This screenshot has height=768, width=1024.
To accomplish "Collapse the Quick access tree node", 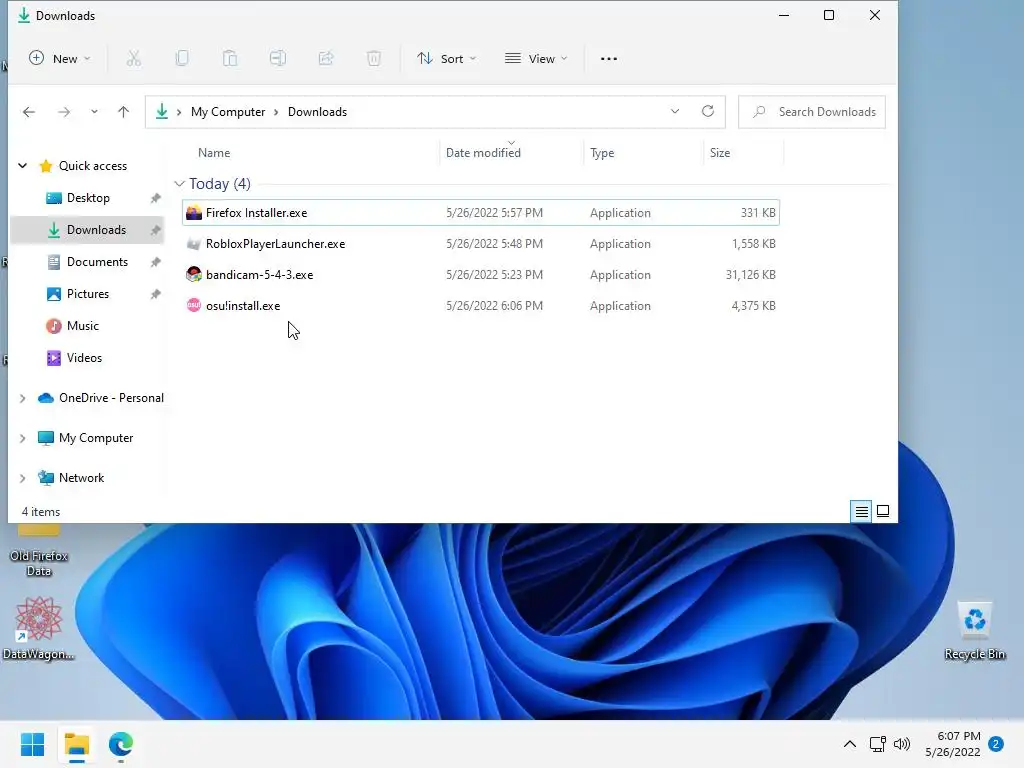I will tap(22, 166).
